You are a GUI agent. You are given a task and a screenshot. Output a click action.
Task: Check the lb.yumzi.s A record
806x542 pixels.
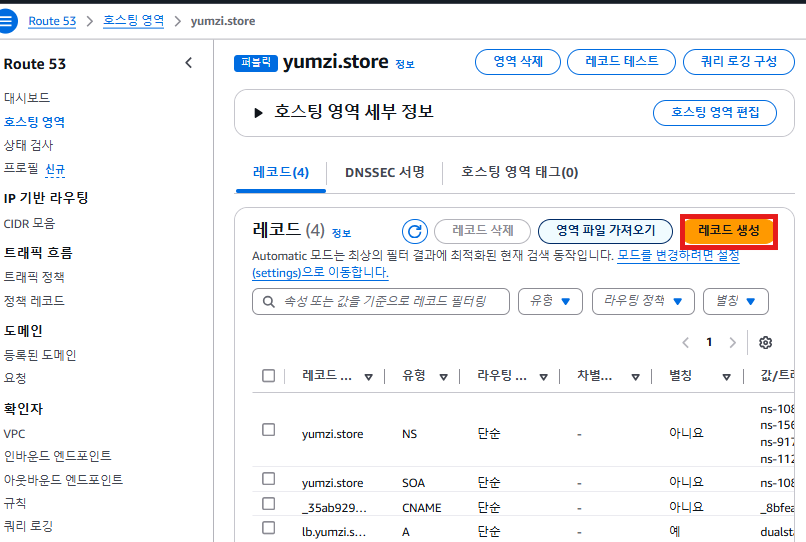point(268,528)
